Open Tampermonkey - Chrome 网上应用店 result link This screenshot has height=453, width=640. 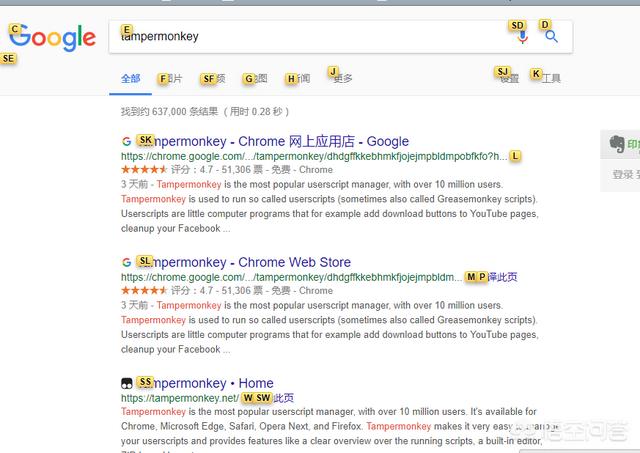[272, 142]
